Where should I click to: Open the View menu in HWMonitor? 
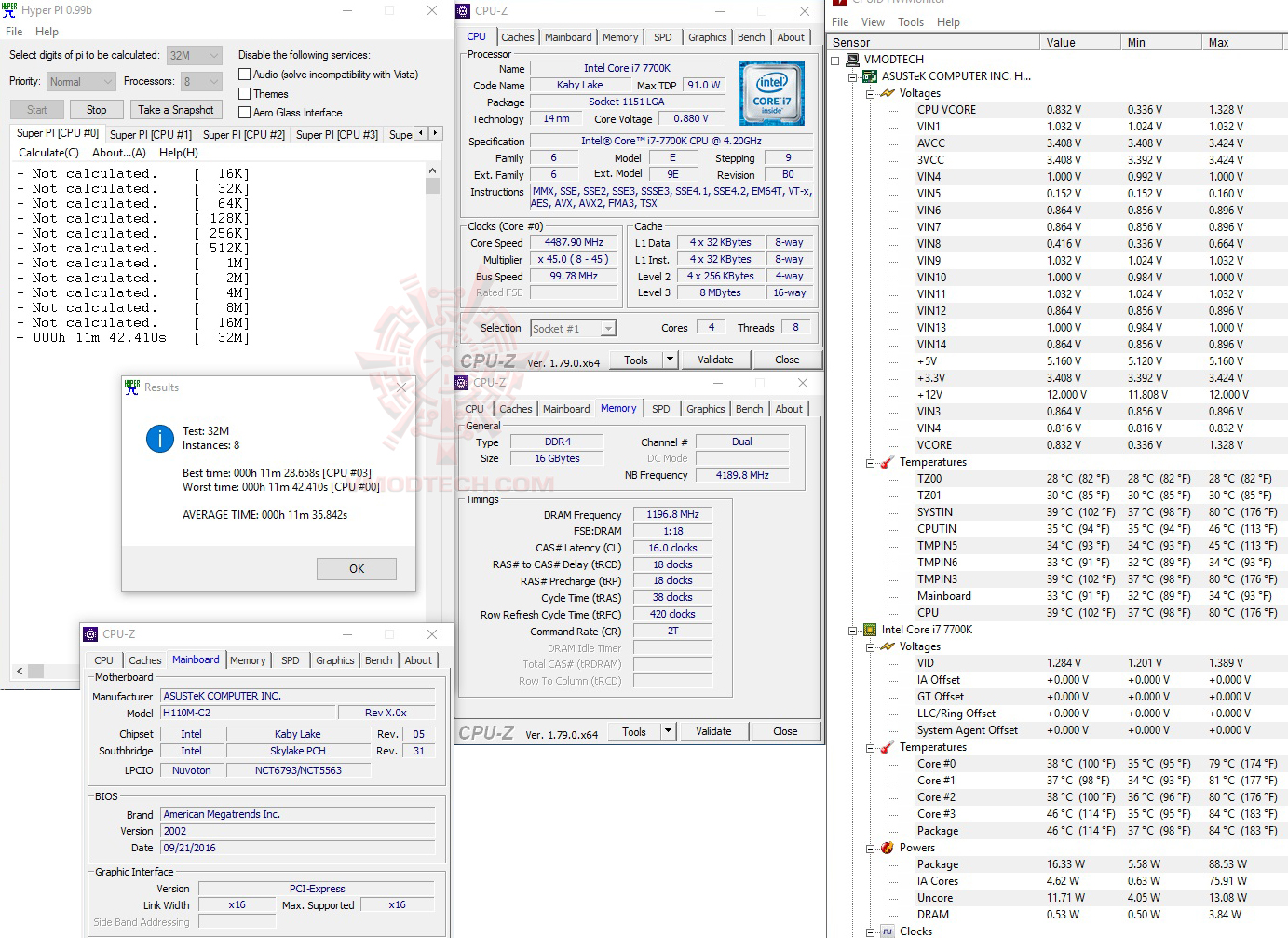(873, 21)
